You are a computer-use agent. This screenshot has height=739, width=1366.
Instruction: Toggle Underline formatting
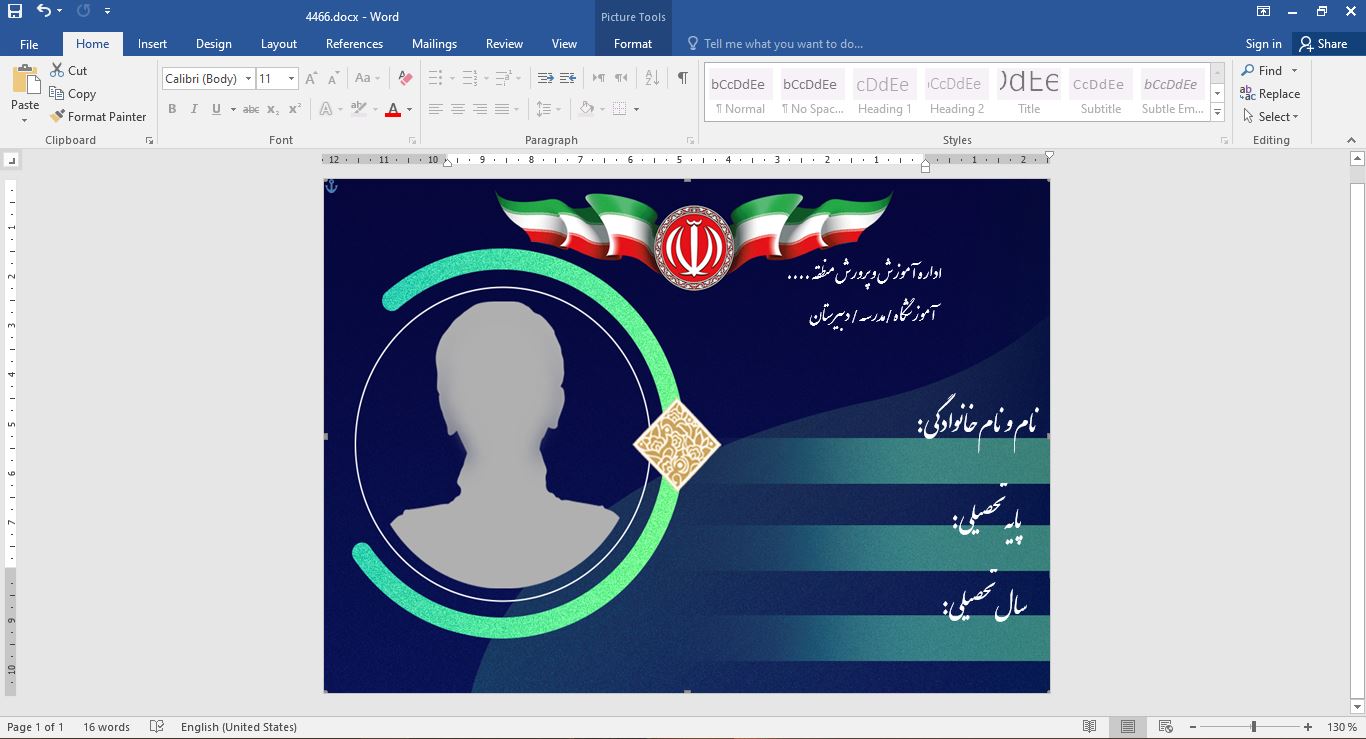tap(216, 109)
